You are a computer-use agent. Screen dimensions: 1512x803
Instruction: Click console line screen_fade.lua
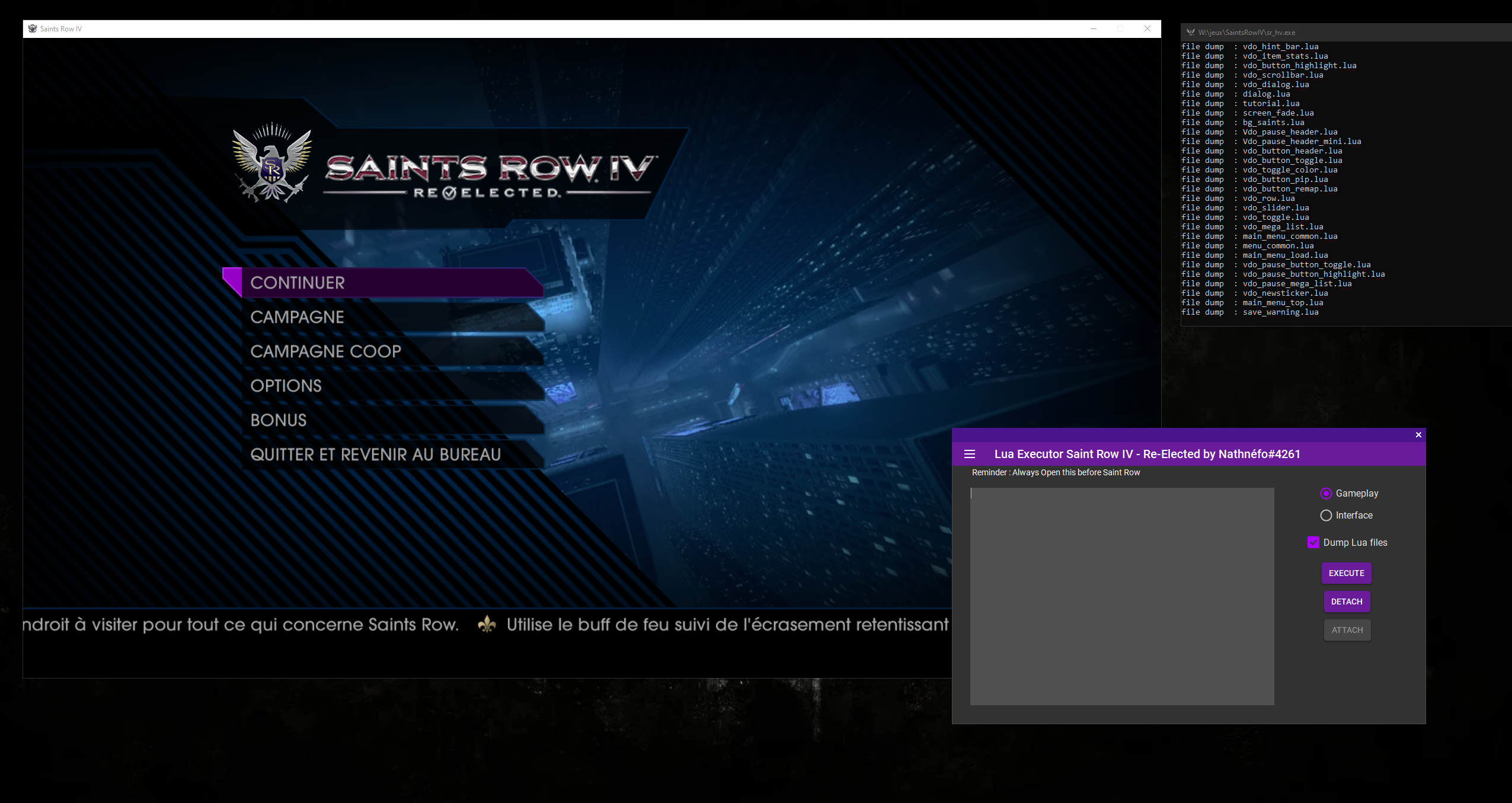[x=1248, y=113]
